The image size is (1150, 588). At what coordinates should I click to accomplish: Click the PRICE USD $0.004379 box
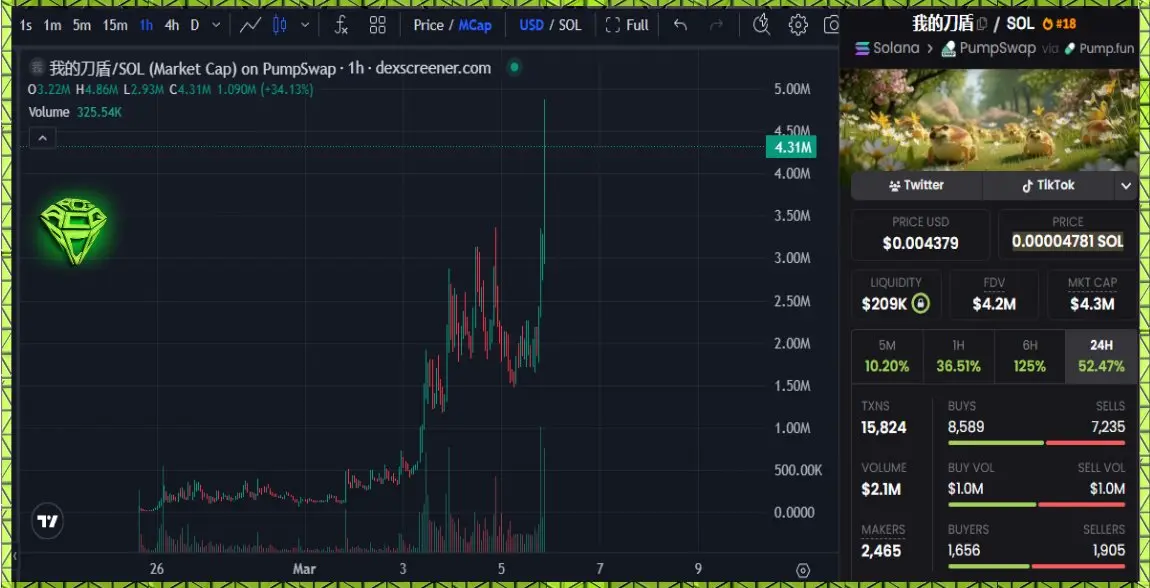tap(920, 234)
